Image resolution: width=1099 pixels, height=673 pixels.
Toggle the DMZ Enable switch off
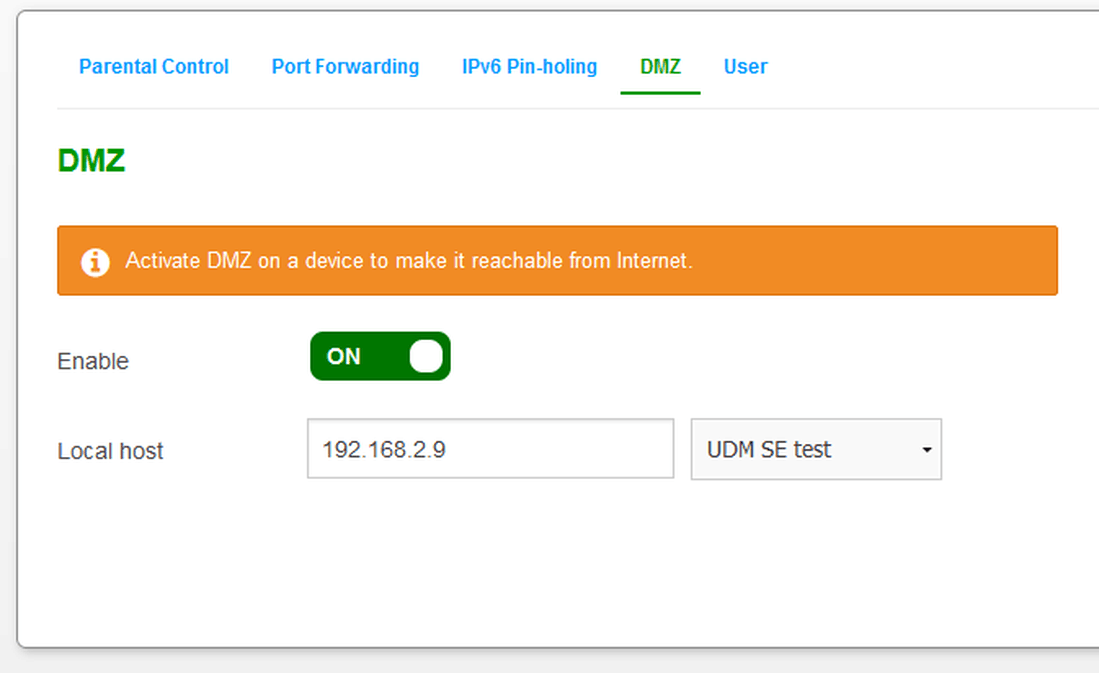click(x=380, y=356)
